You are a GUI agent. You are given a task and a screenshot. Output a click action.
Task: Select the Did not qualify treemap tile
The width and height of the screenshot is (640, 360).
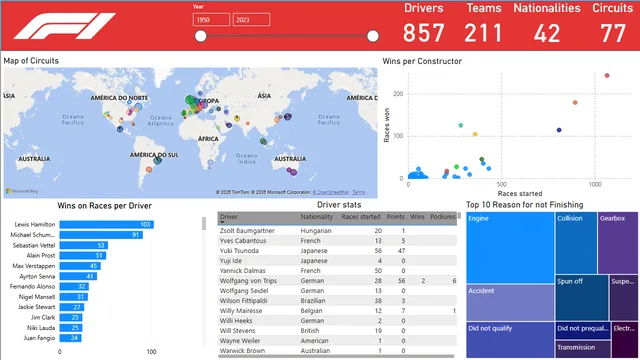click(x=510, y=340)
